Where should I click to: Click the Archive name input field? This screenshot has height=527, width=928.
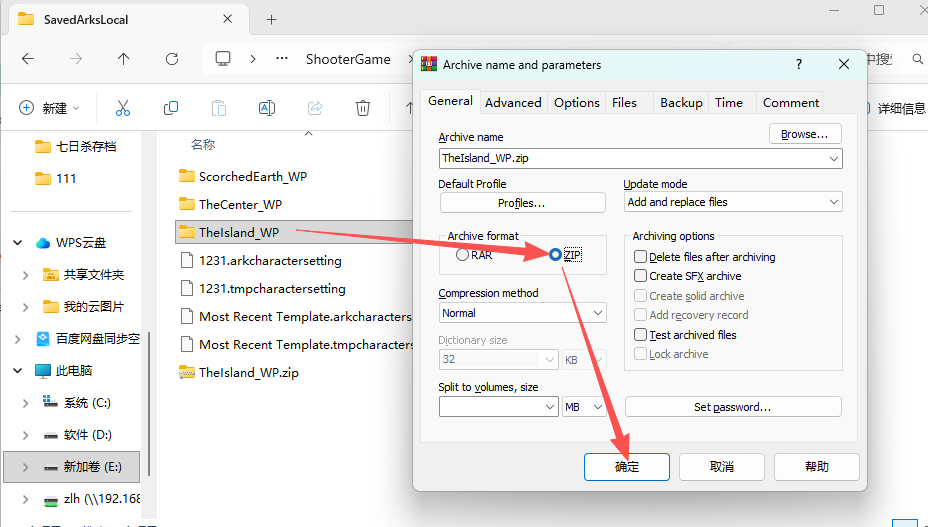[632, 158]
